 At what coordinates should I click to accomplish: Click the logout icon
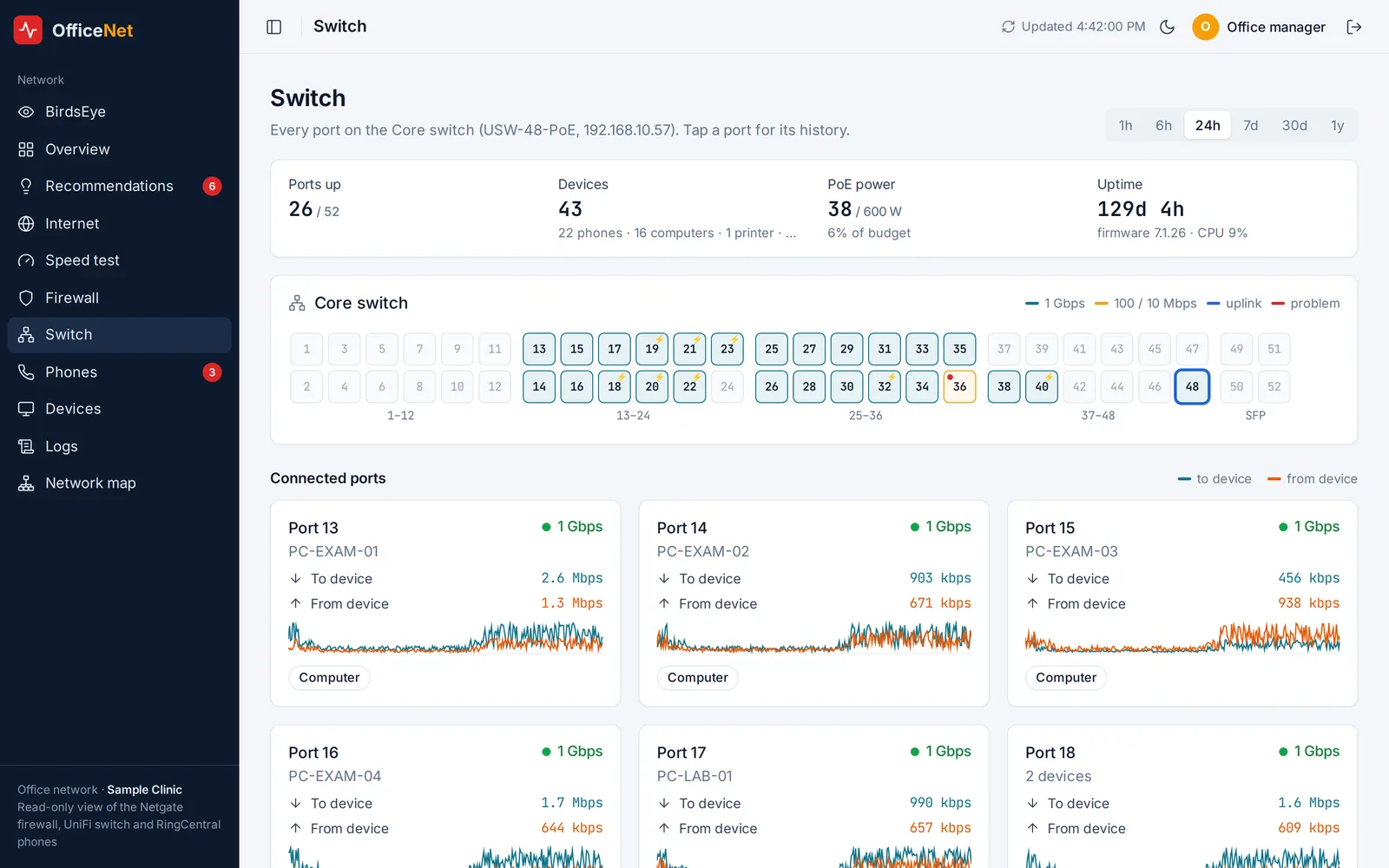click(1354, 27)
